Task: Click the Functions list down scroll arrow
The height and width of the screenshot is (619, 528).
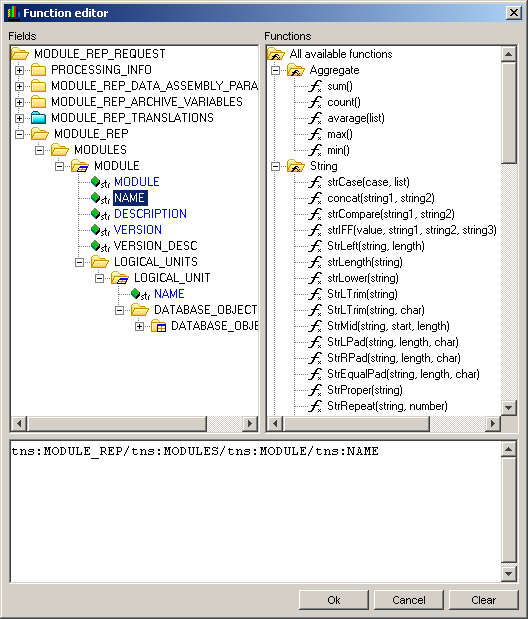Action: tap(509, 407)
